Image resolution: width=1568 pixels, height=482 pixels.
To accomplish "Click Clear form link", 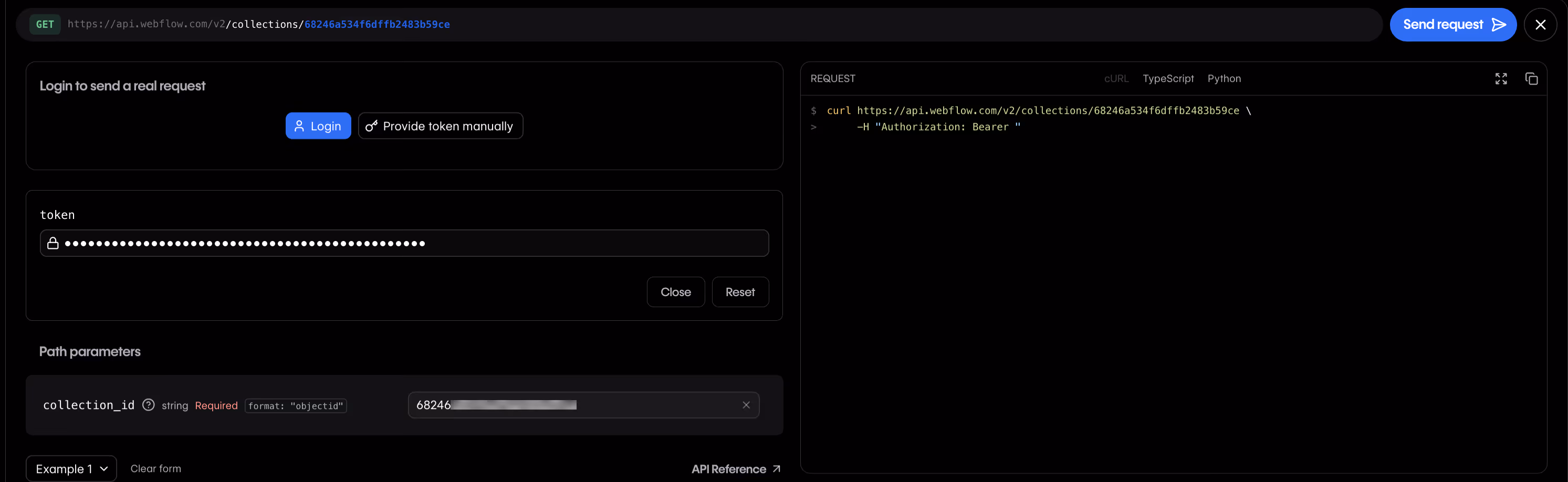I will 156,468.
